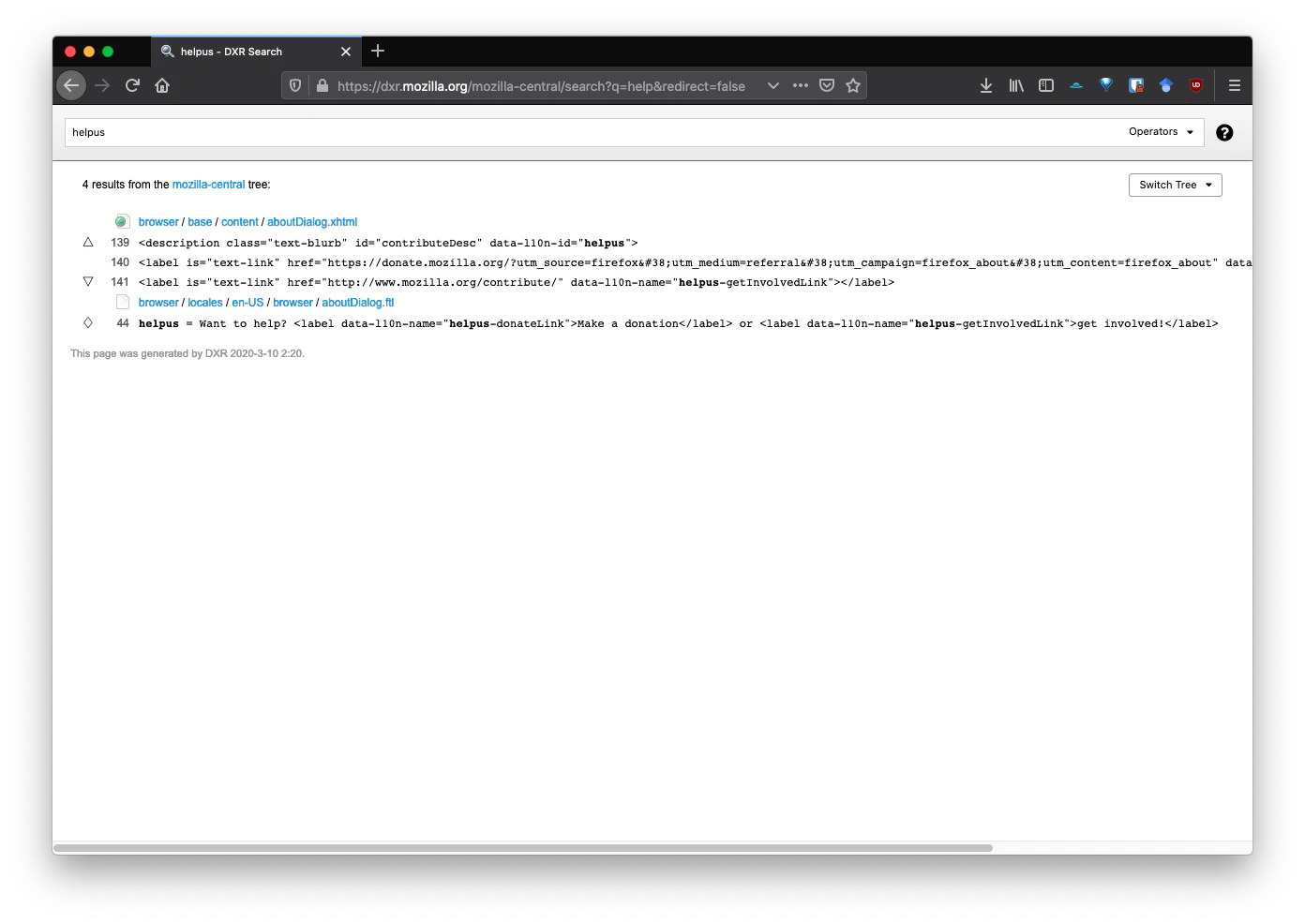Toggle the sidebar view
The height and width of the screenshot is (924, 1305).
pos(1046,85)
